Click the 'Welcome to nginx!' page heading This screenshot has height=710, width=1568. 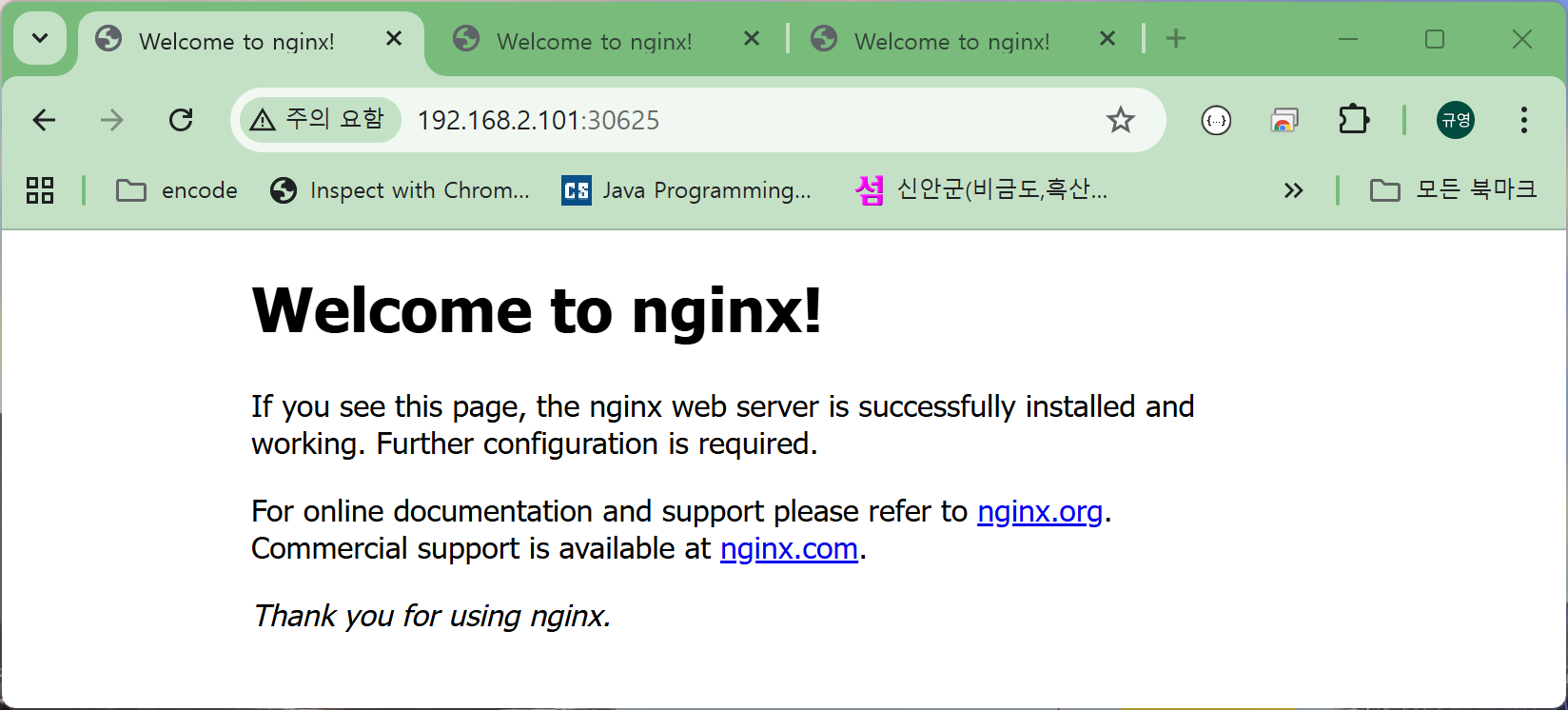coord(537,310)
